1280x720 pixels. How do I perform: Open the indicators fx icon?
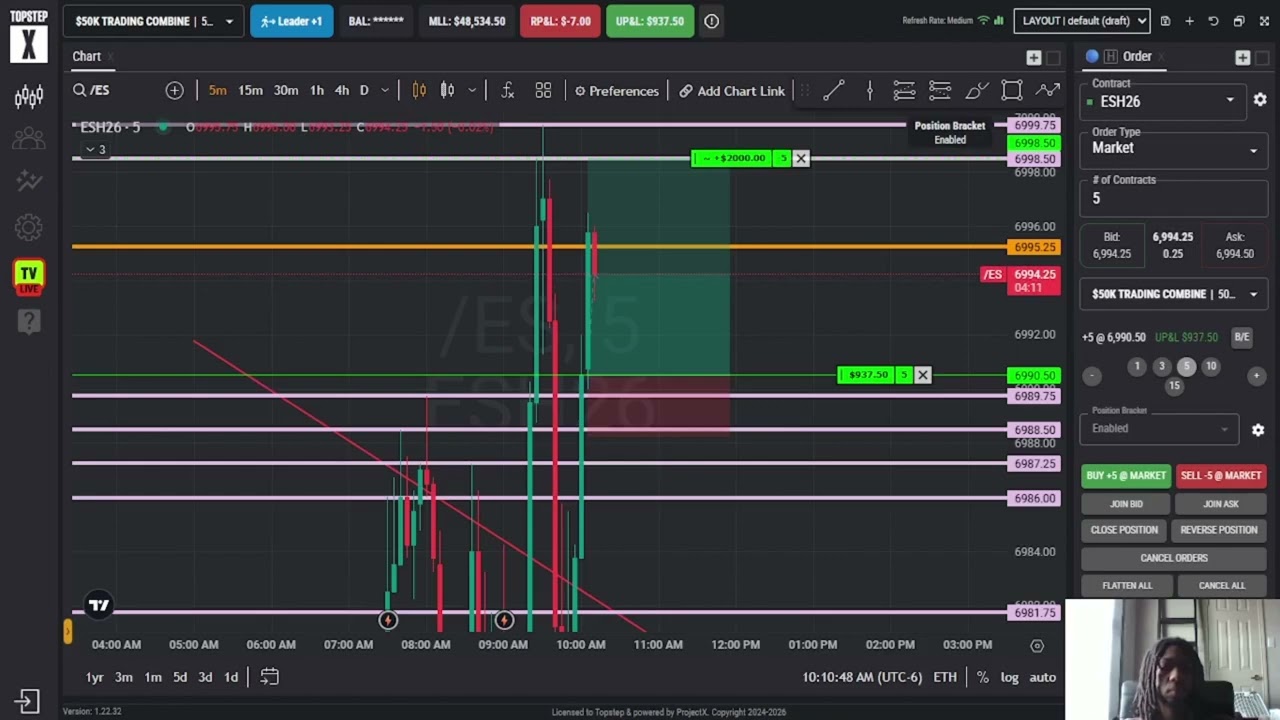508,91
